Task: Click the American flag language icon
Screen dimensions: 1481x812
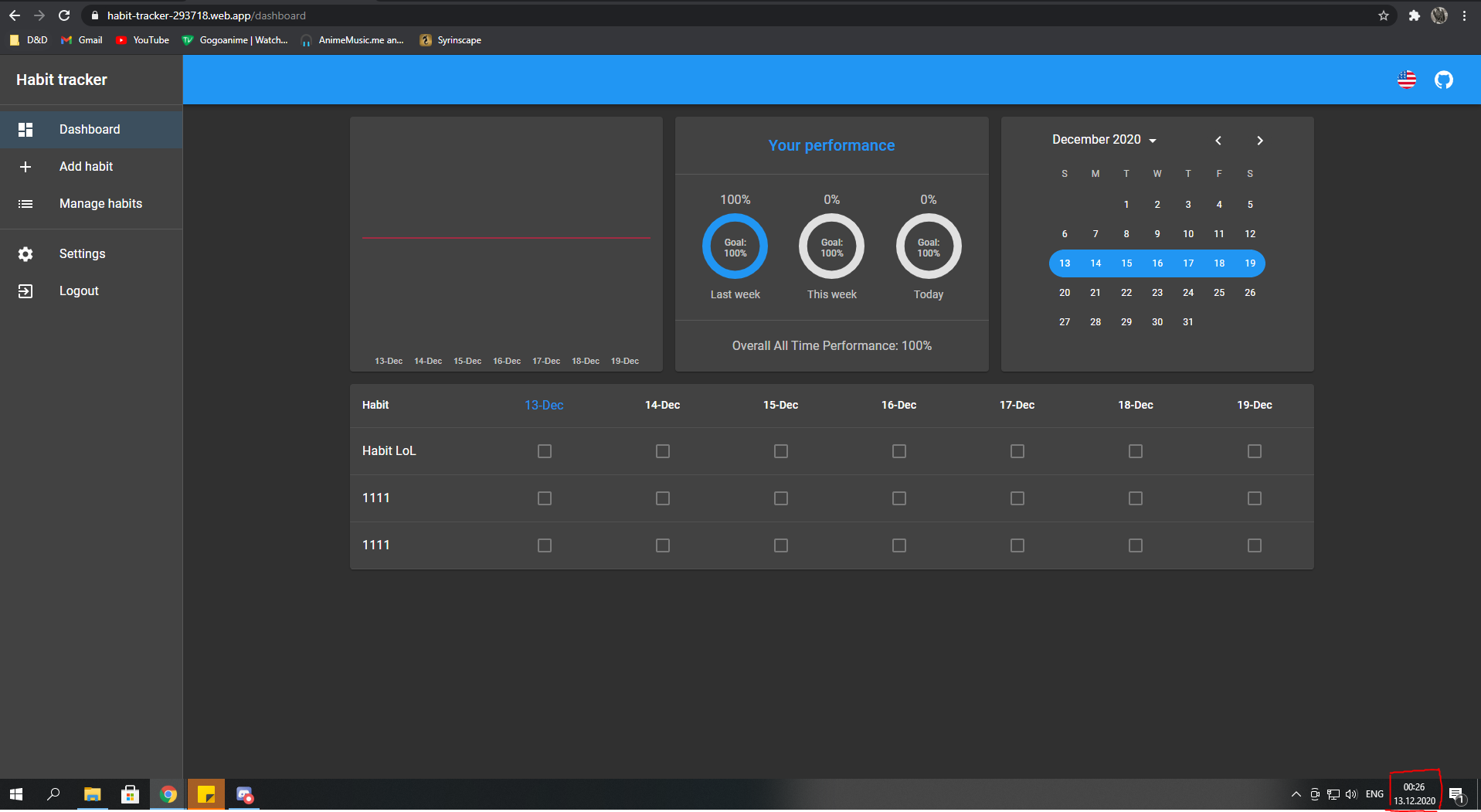Action: [1406, 79]
